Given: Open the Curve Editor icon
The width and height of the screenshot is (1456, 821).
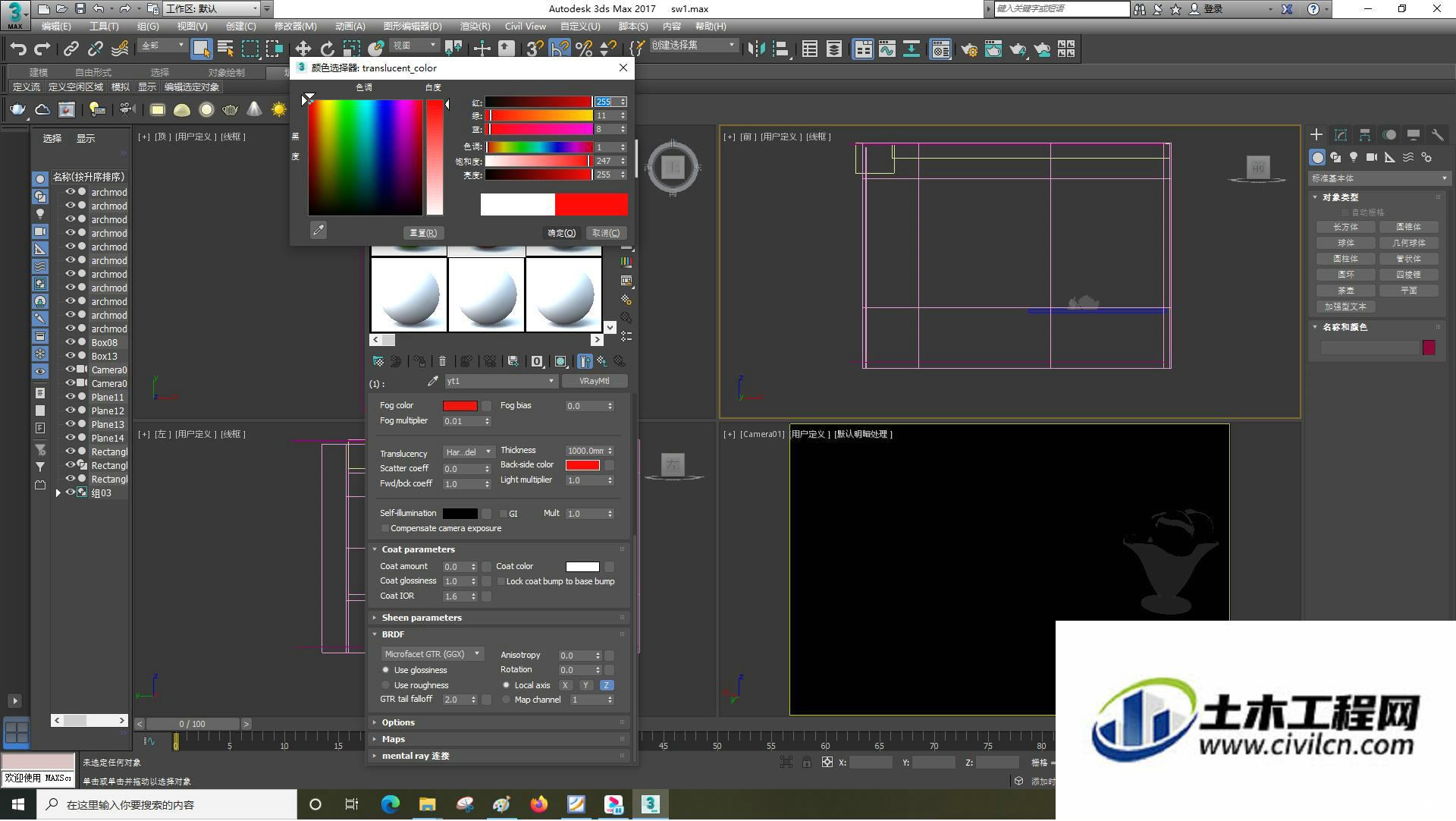Looking at the screenshot, I should pyautogui.click(x=887, y=49).
